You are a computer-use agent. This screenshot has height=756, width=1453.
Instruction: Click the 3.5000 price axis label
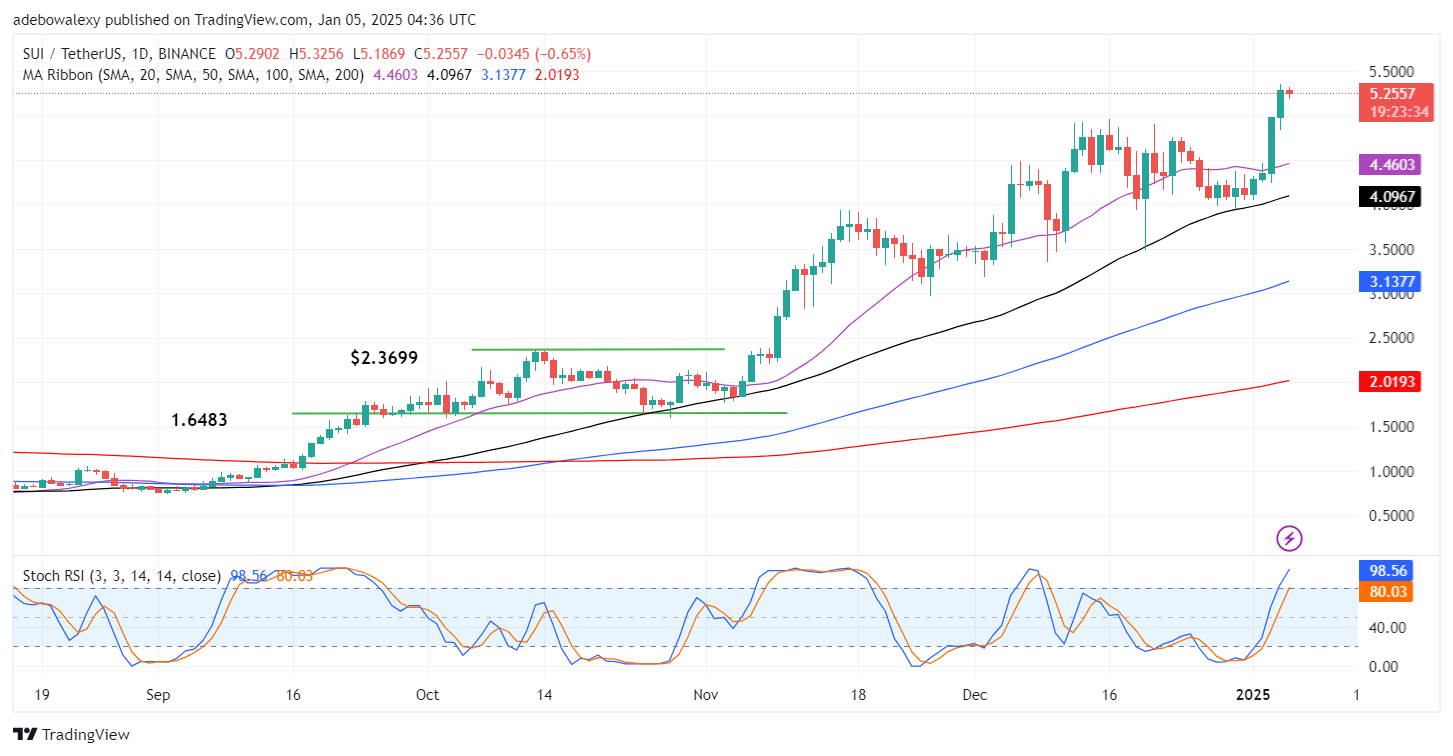[1392, 250]
